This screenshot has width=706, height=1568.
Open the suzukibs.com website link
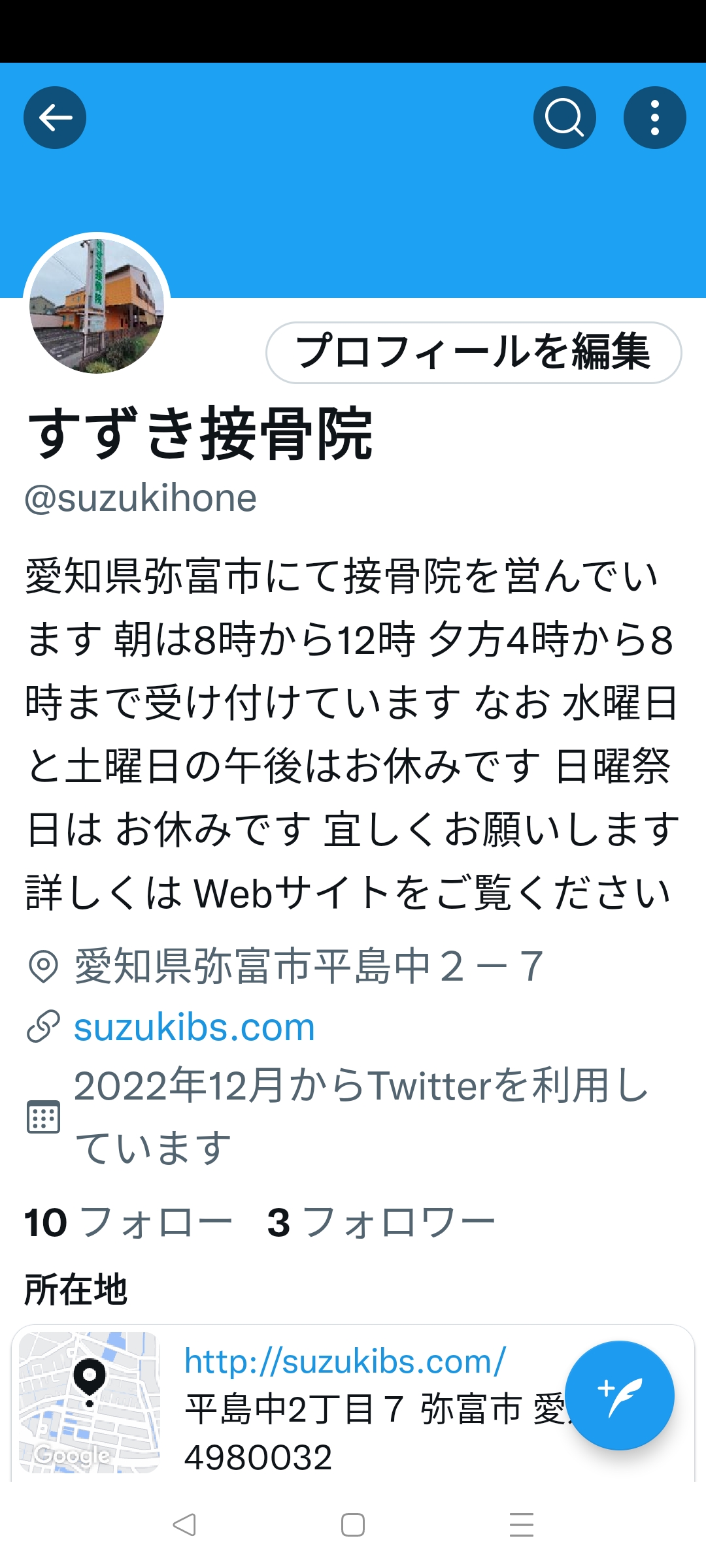click(x=194, y=1027)
